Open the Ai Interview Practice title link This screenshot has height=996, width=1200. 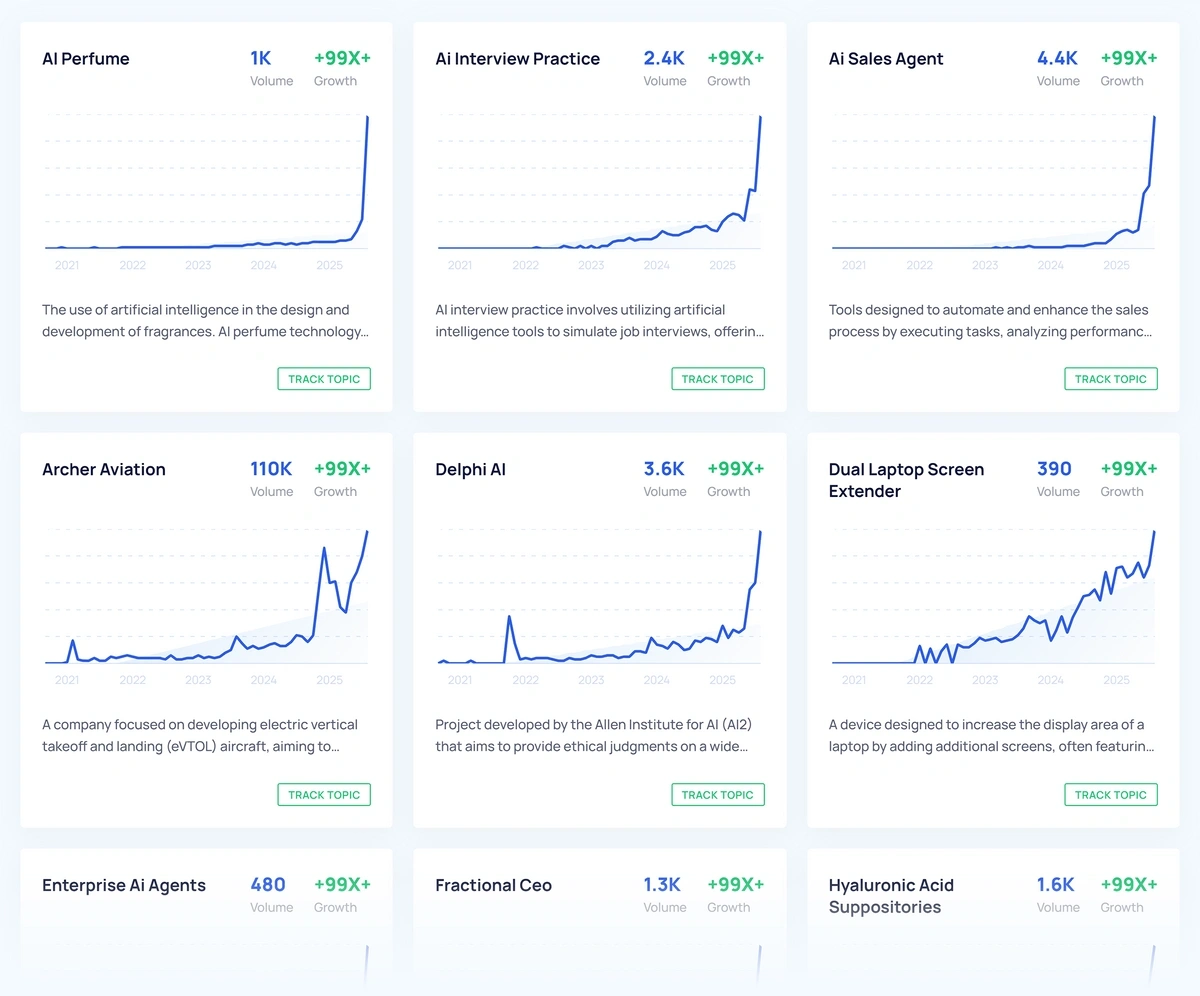click(517, 59)
